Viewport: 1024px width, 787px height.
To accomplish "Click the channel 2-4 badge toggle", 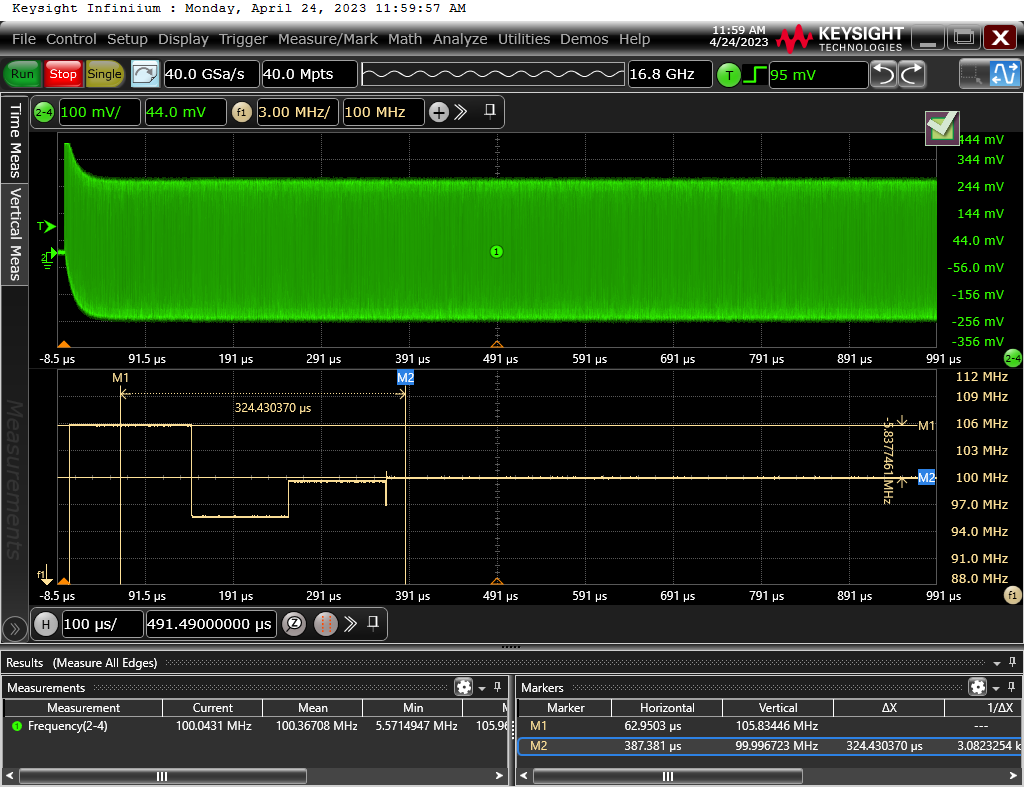I will point(43,112).
